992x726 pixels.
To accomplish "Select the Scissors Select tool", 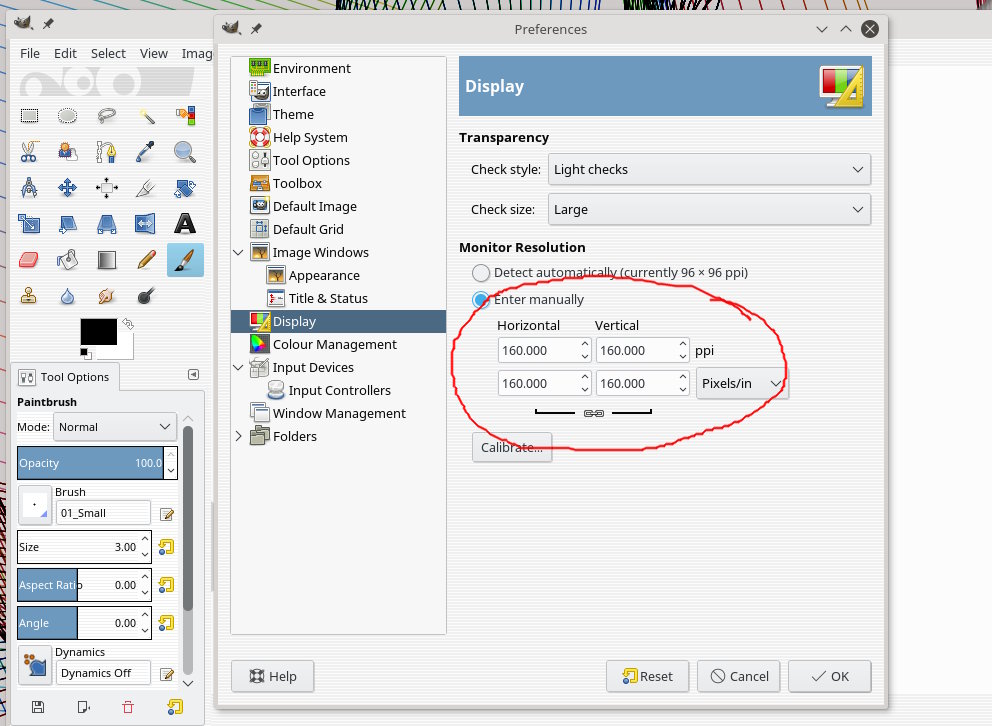I will click(x=29, y=152).
